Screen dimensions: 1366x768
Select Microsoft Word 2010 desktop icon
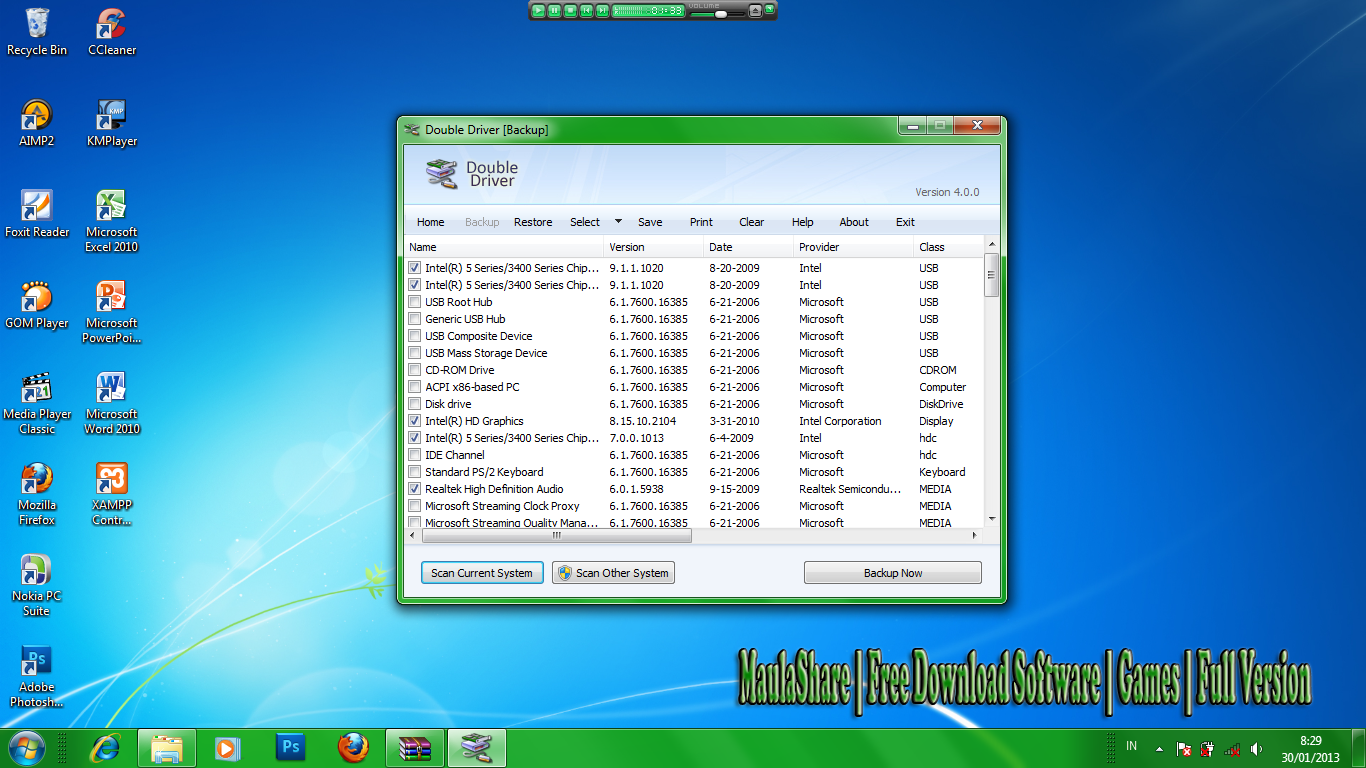click(112, 403)
